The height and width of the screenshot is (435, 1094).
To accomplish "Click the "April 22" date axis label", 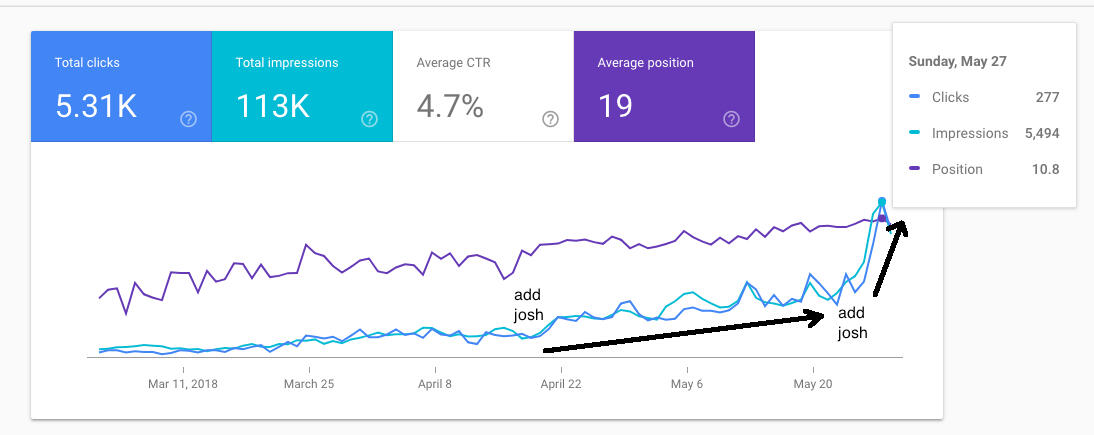I will (561, 383).
